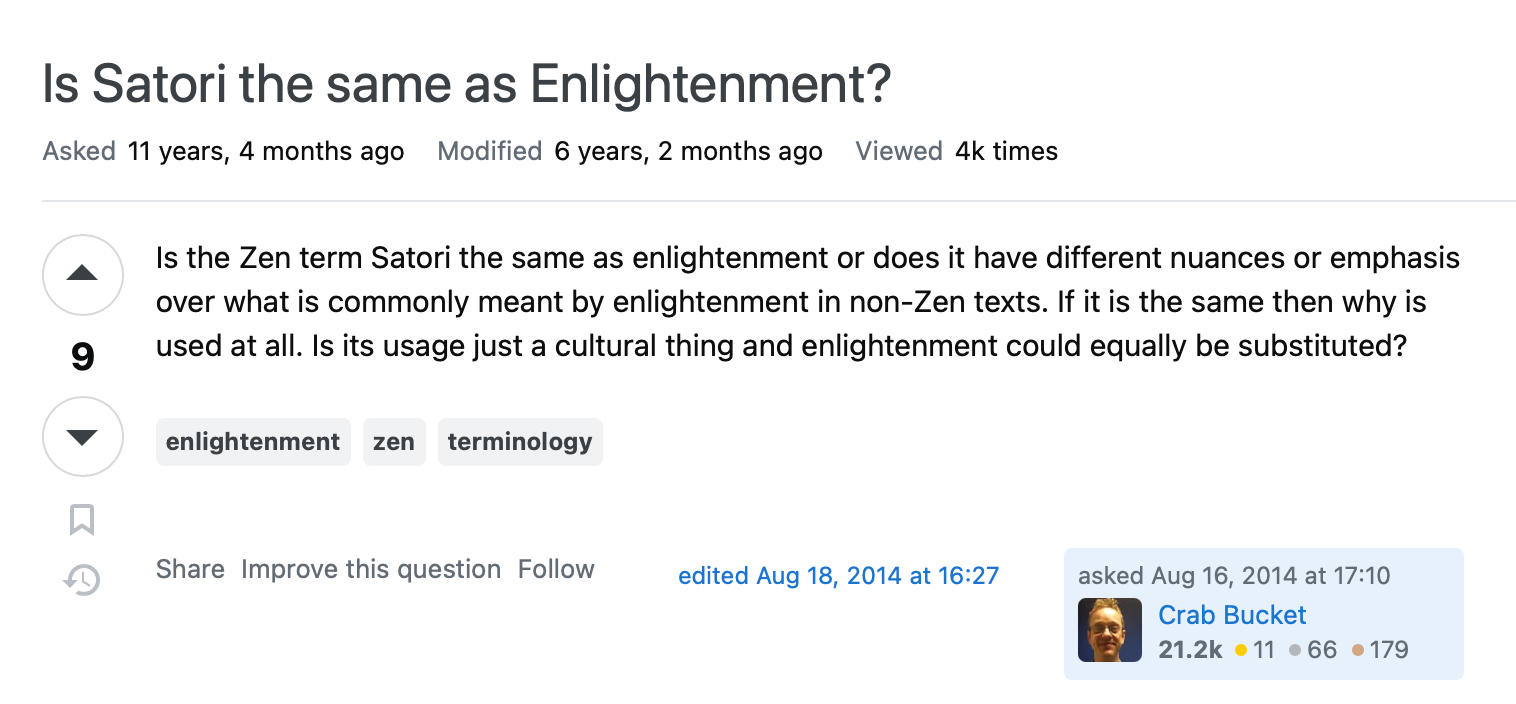The height and width of the screenshot is (704, 1516).
Task: Open the enlightenment tag
Action: 253,442
